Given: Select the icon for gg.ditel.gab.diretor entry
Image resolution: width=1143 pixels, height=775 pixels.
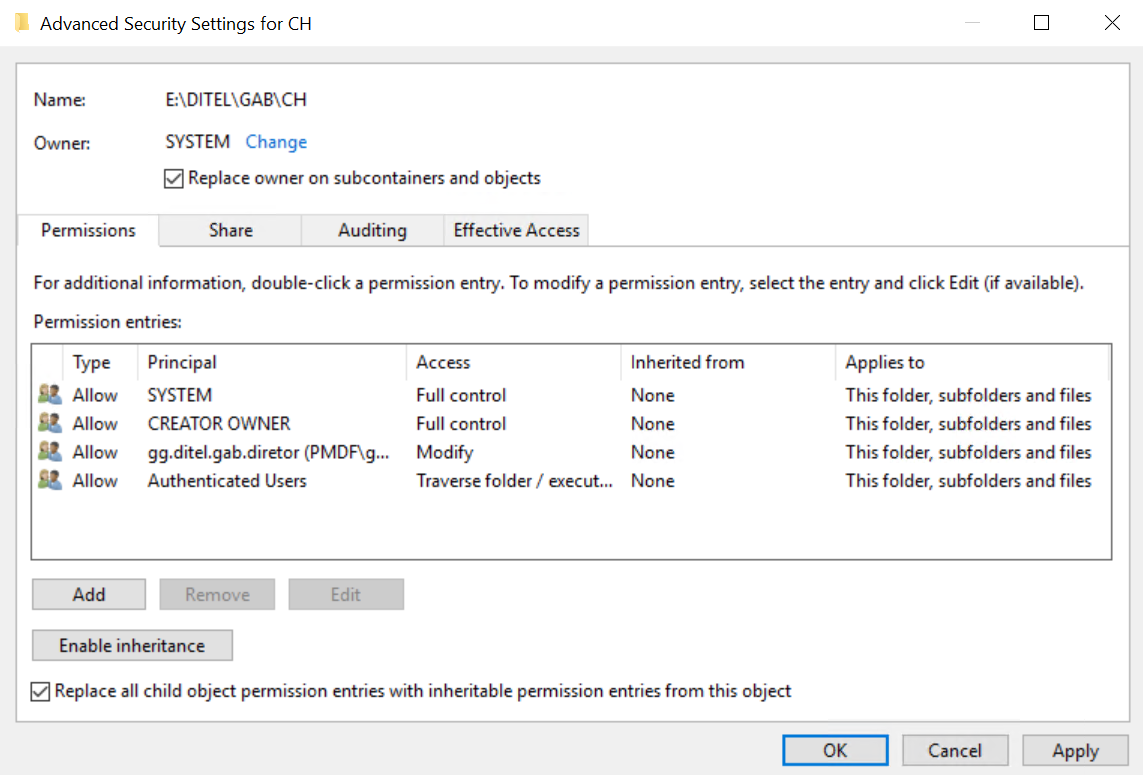Looking at the screenshot, I should 49,452.
